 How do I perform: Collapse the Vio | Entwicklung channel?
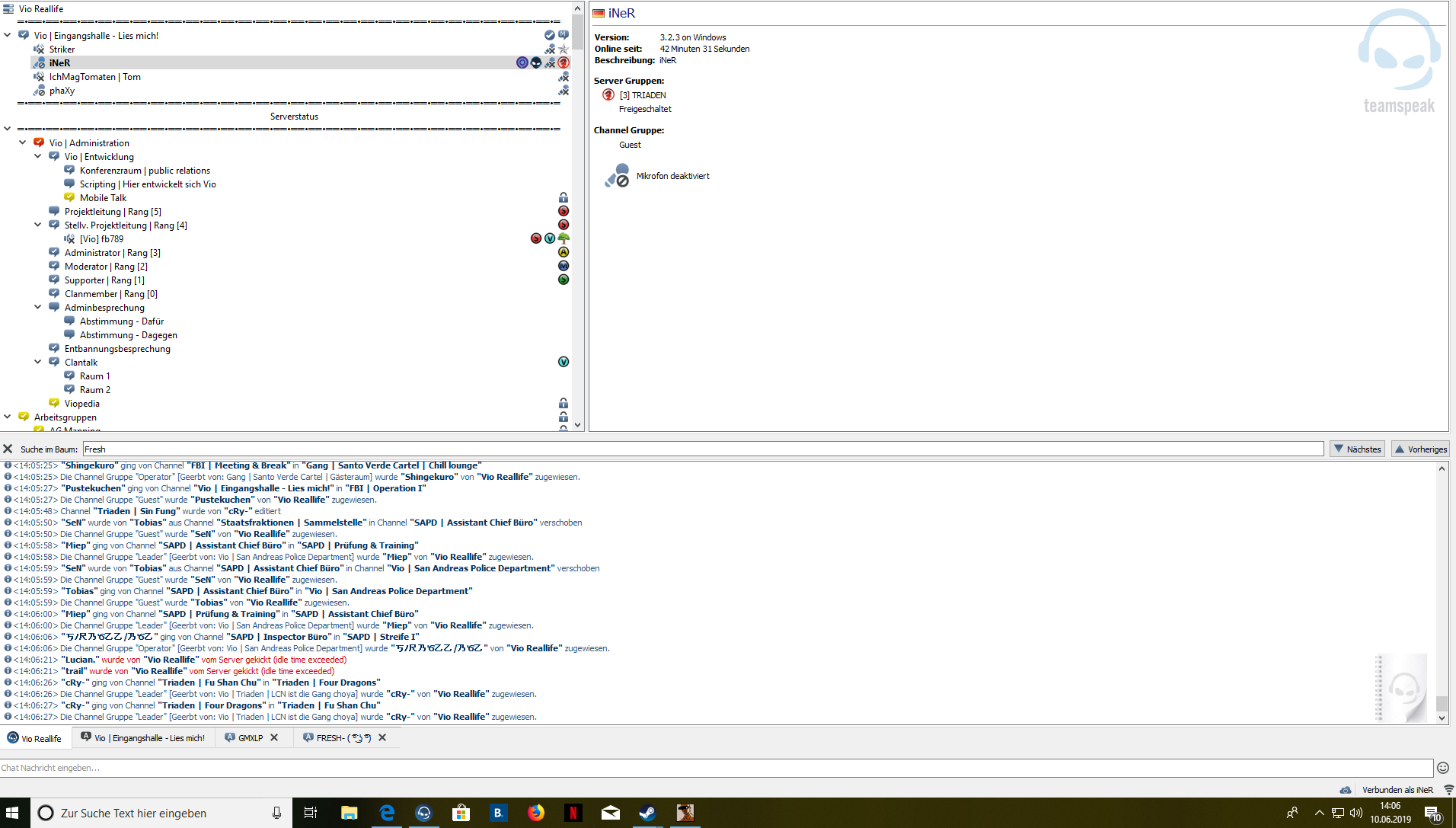(38, 156)
